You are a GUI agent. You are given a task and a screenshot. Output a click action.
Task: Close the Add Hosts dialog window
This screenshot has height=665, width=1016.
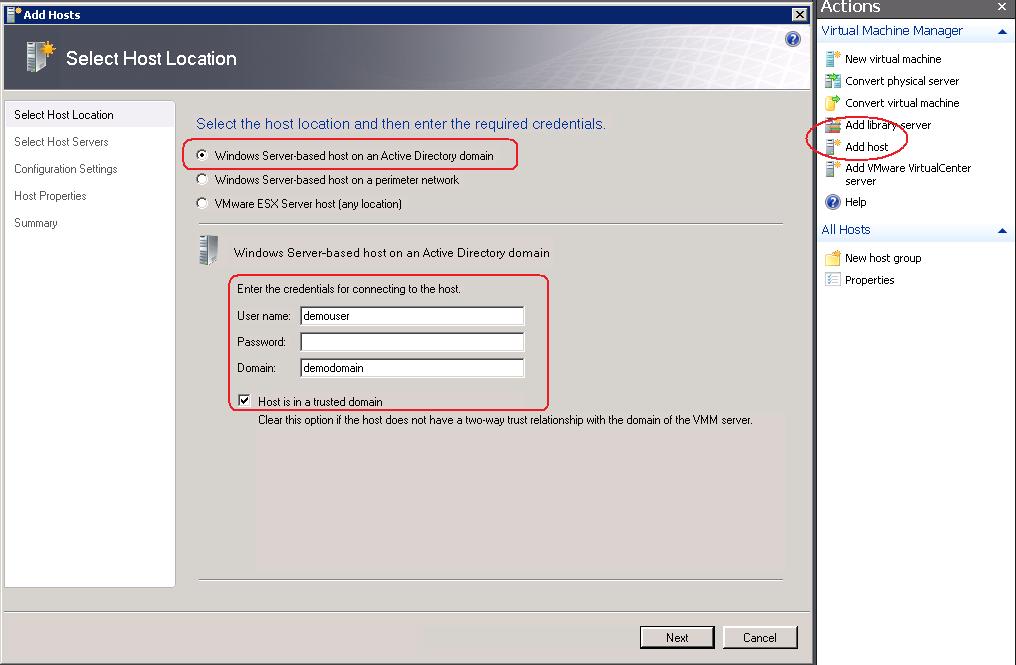click(800, 14)
